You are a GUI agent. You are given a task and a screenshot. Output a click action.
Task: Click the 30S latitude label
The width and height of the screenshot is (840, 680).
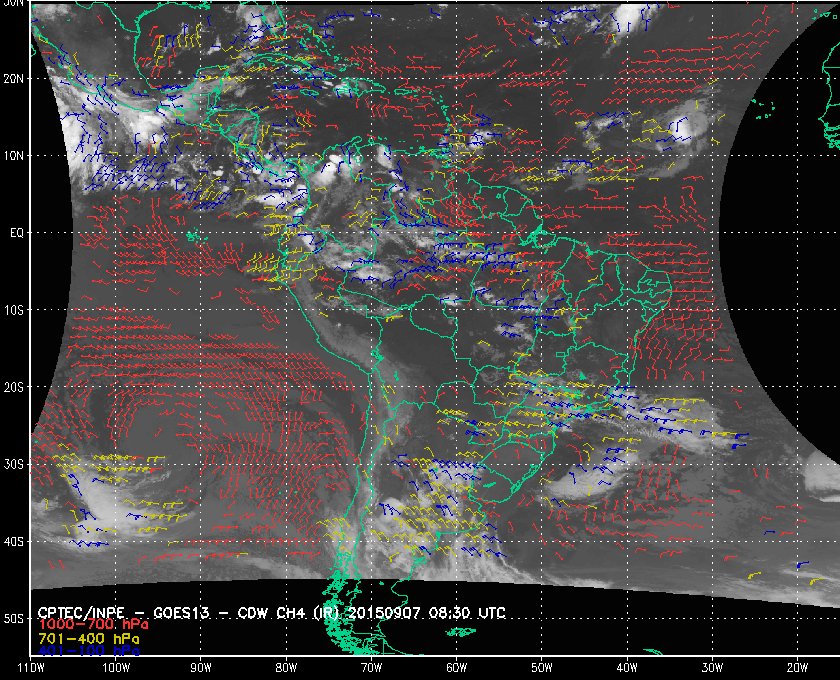pyautogui.click(x=14, y=465)
